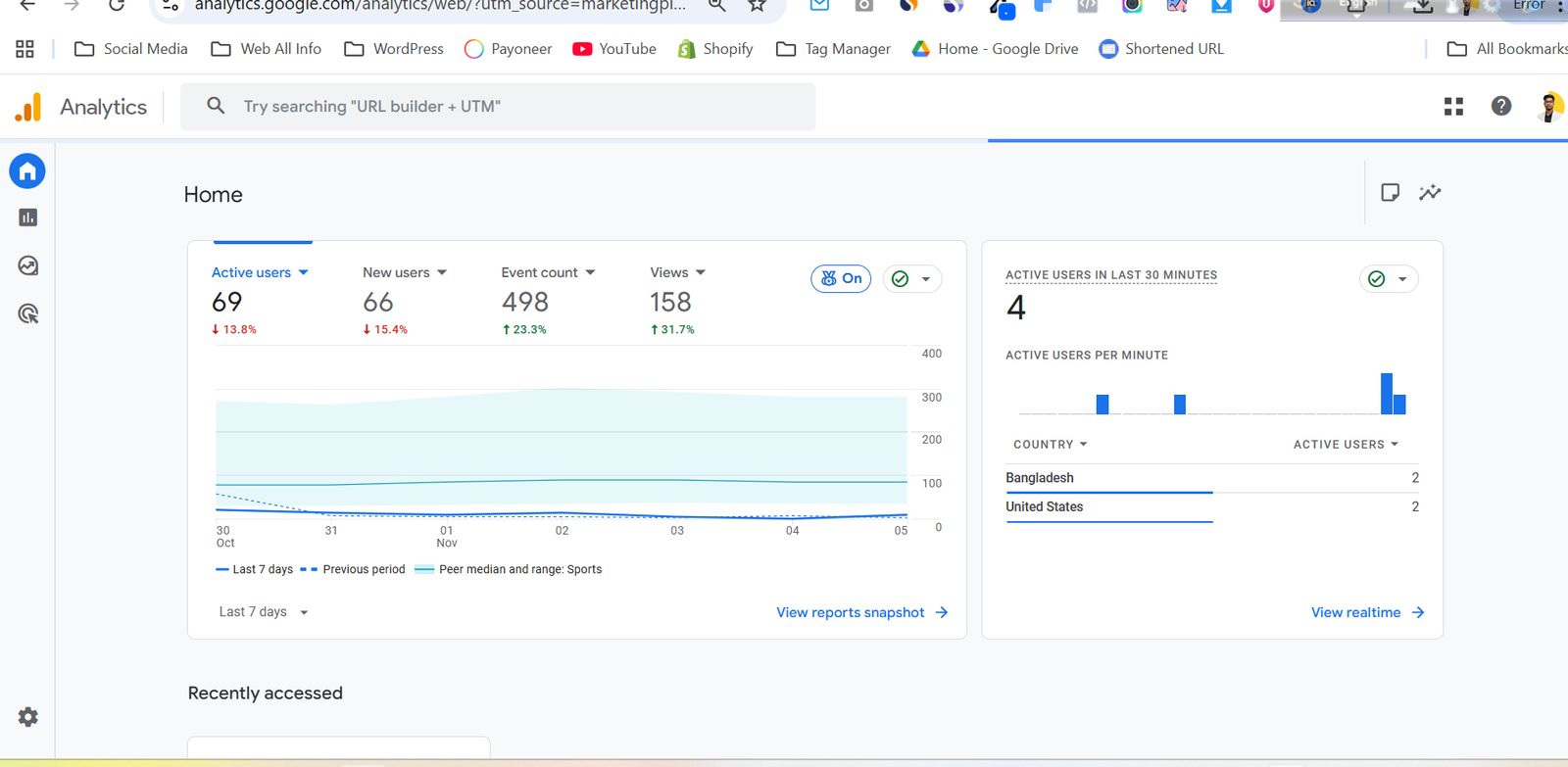Open Admin settings gear icon
This screenshot has height=767, width=1568.
point(27,717)
